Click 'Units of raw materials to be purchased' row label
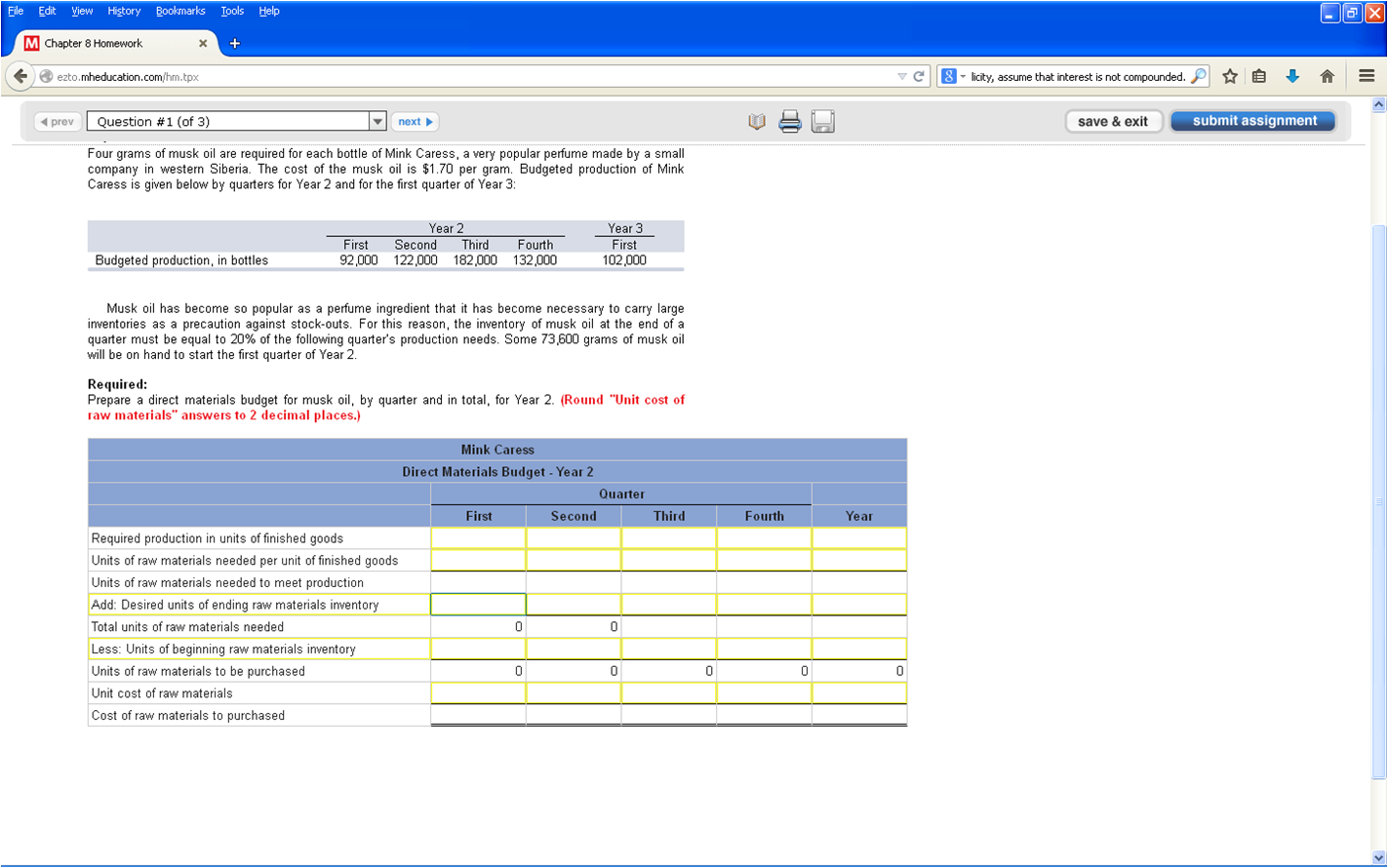 [198, 671]
